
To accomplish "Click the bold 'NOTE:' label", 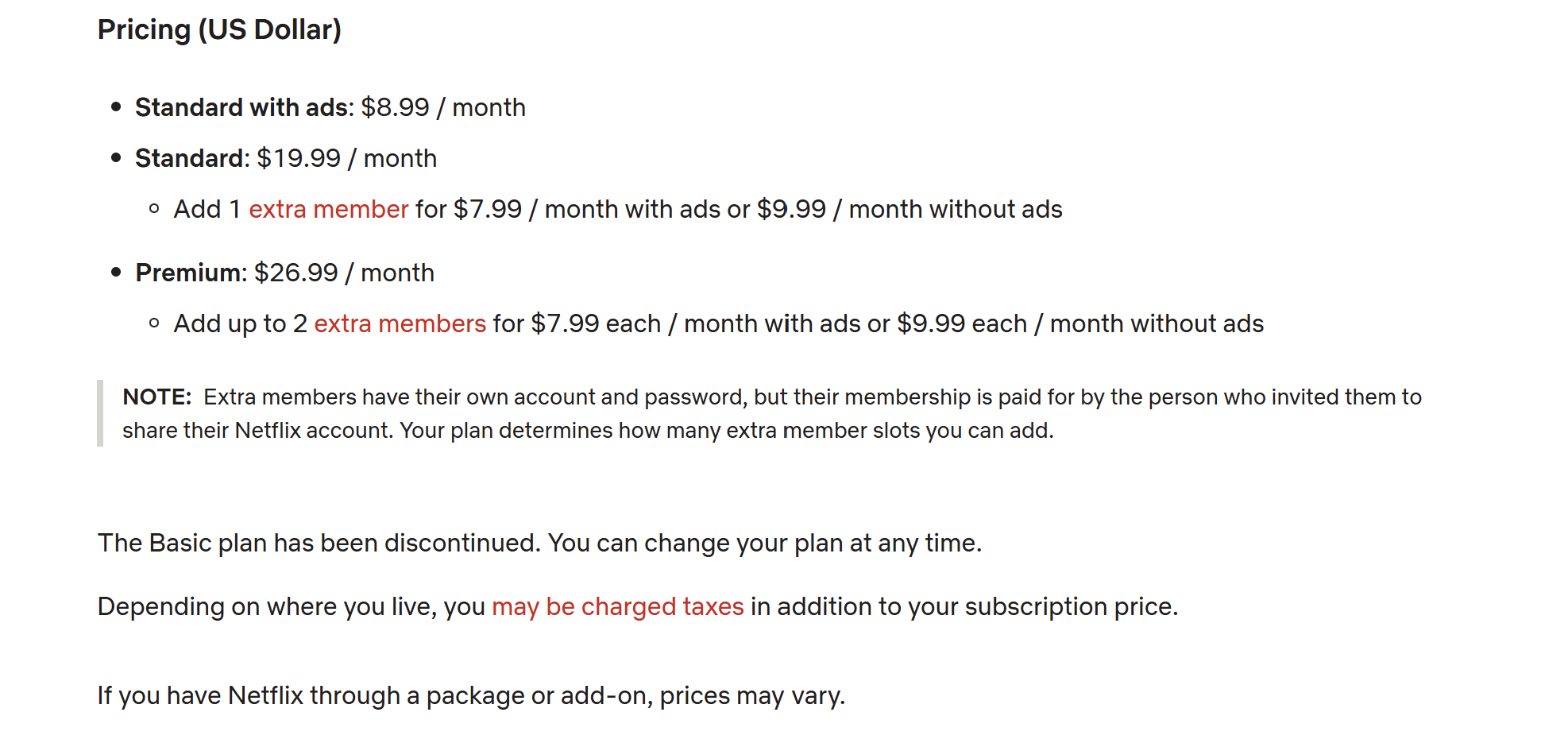I will point(156,397).
